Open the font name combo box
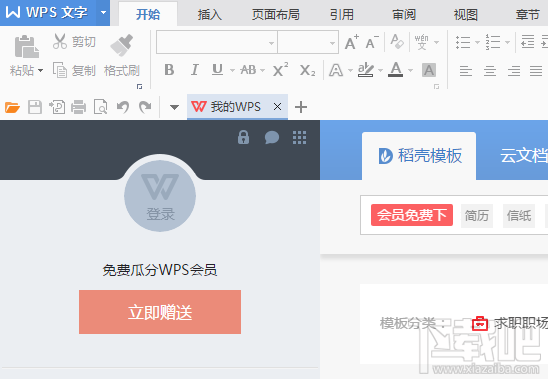The image size is (548, 379). coord(217,42)
